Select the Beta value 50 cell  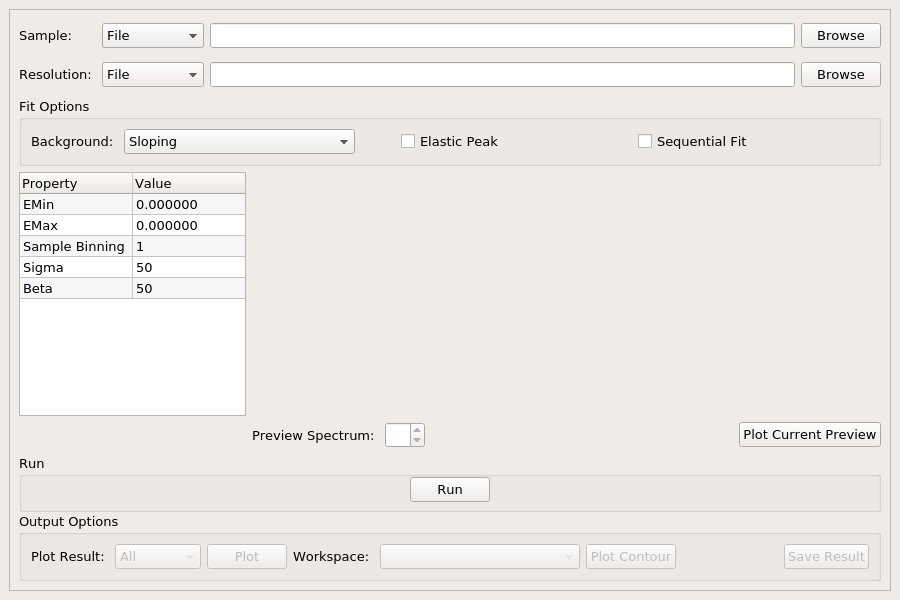tap(189, 288)
